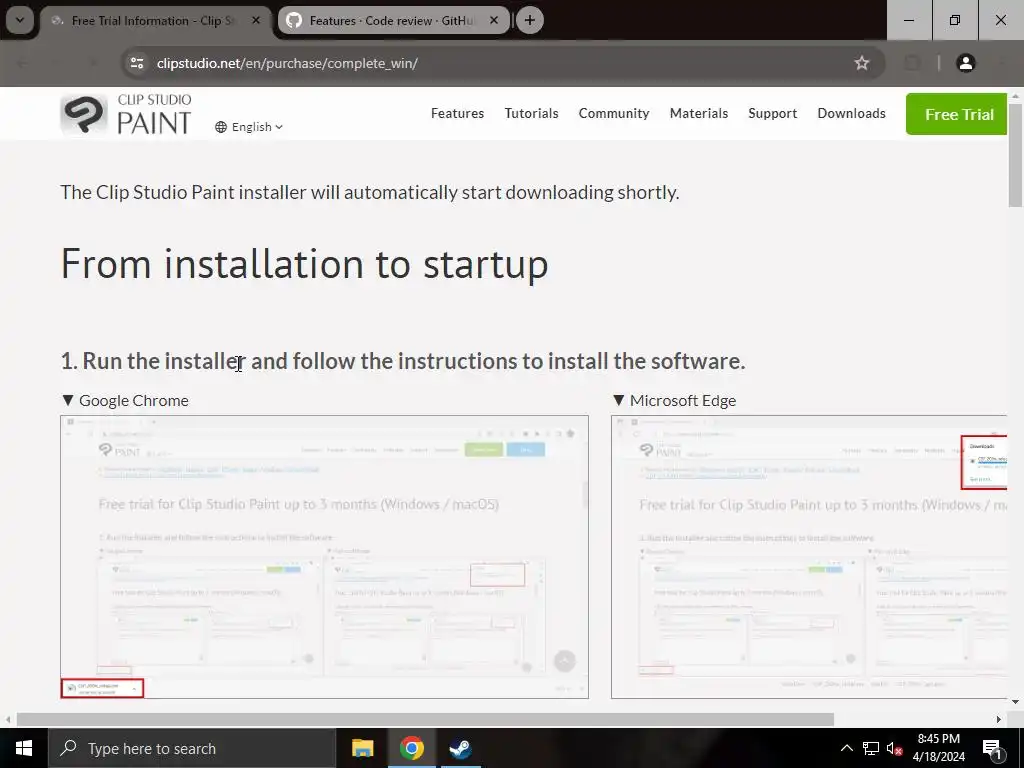Screen dimensions: 1024x768
Task: Open Features menu item
Action: click(457, 114)
